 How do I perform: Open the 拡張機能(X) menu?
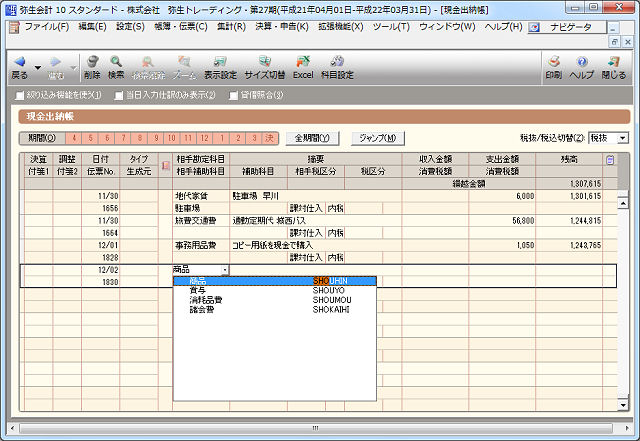341,27
